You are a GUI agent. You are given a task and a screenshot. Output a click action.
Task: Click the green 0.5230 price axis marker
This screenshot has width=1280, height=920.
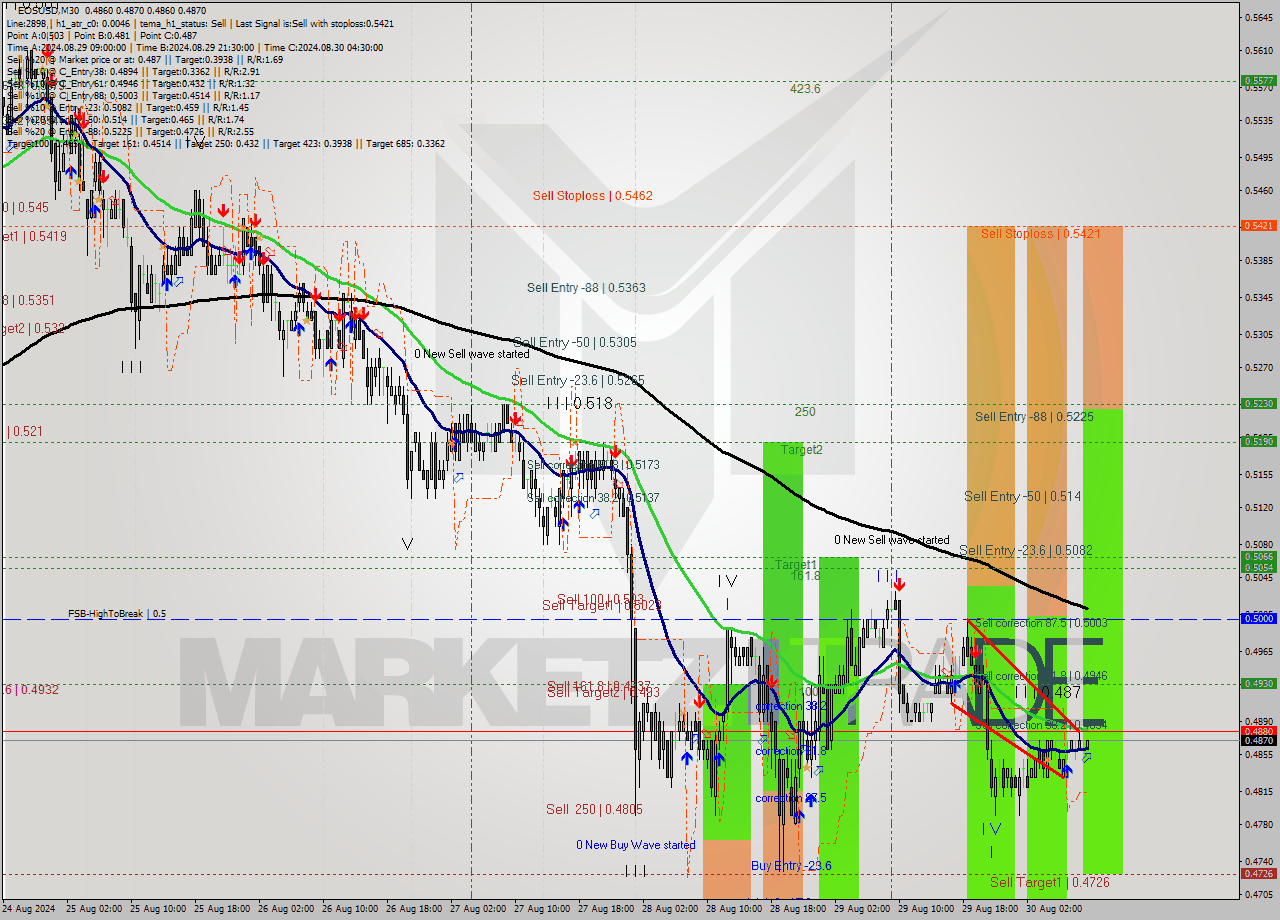coord(1257,404)
